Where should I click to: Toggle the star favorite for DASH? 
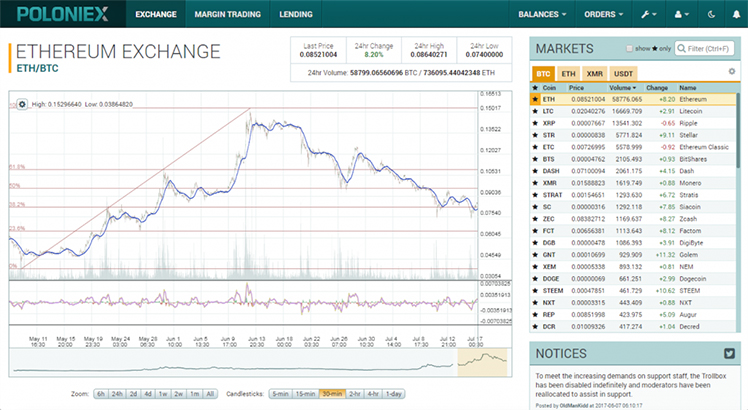point(535,171)
